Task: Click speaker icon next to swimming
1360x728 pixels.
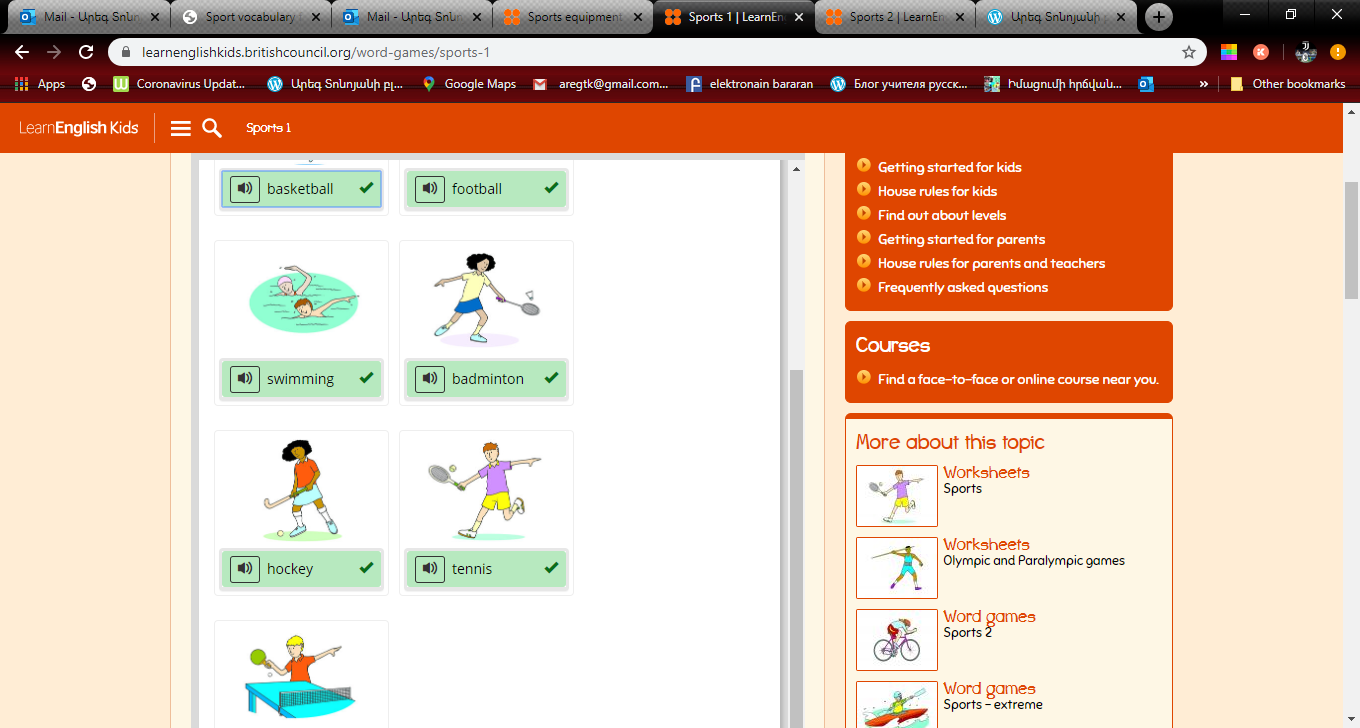Action: coord(245,379)
